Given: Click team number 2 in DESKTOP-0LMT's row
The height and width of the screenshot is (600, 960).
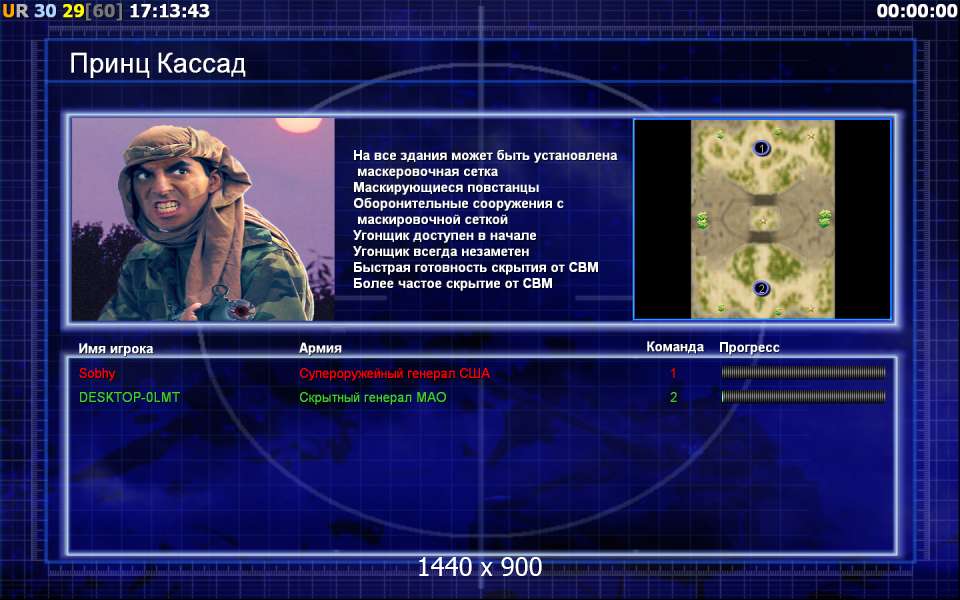Looking at the screenshot, I should coord(673,397).
